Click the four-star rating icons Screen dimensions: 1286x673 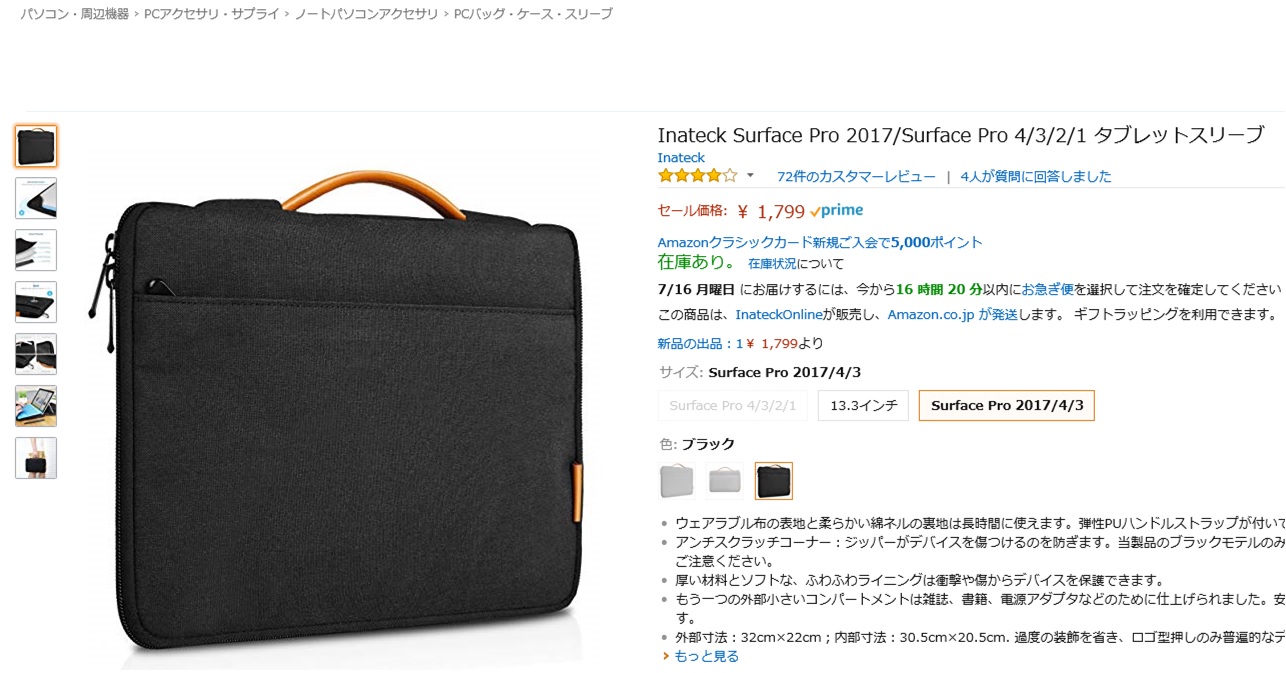point(697,176)
